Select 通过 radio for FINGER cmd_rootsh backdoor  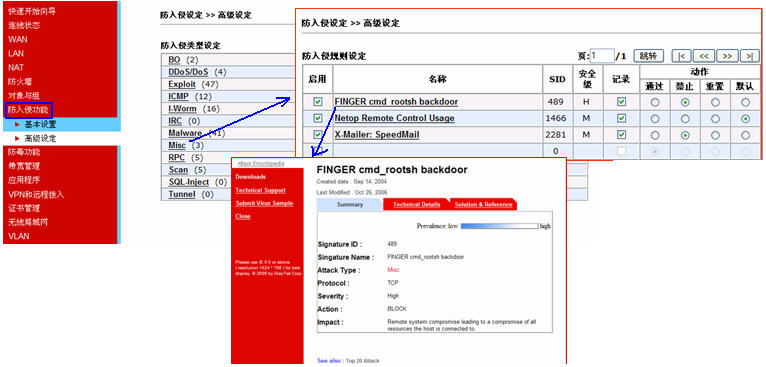pyautogui.click(x=655, y=102)
